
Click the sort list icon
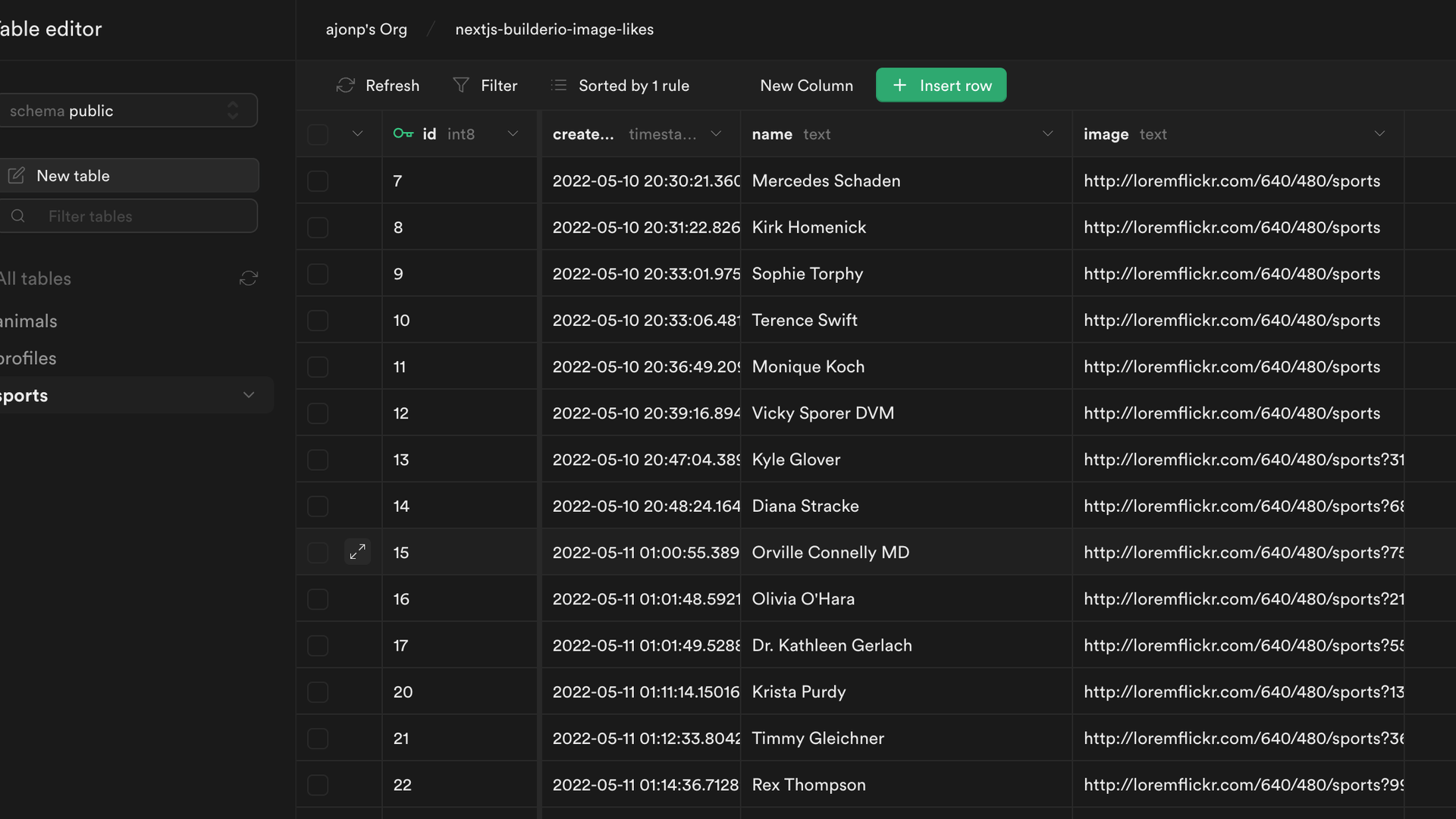559,86
